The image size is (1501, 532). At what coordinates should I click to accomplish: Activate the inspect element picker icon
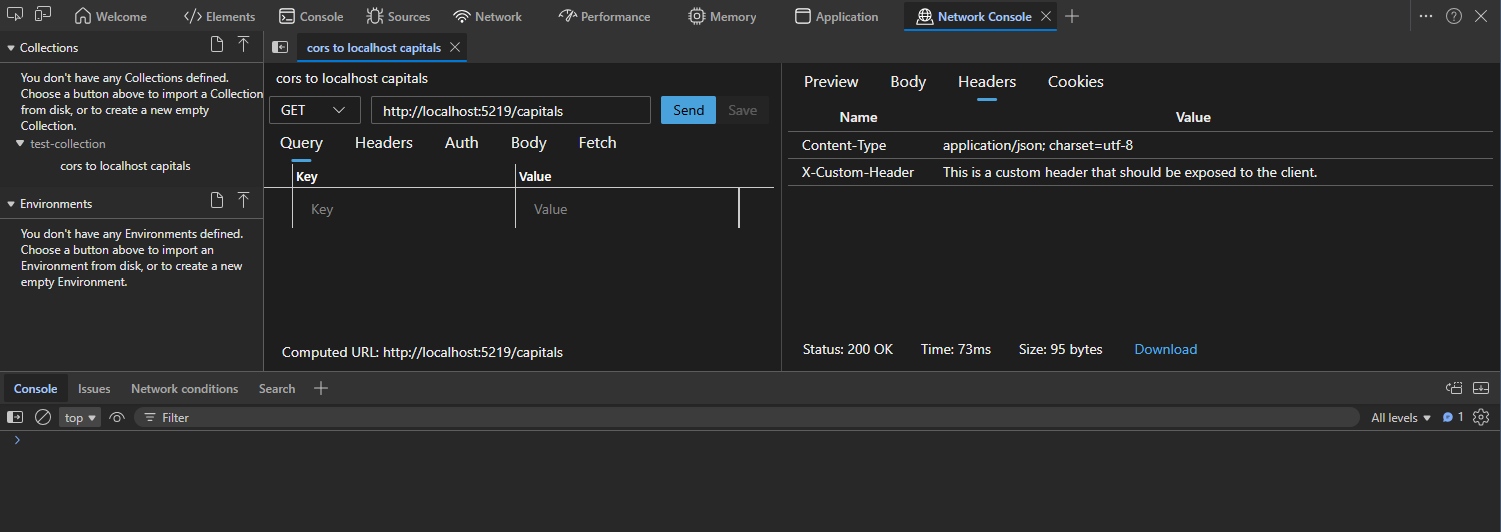point(16,15)
